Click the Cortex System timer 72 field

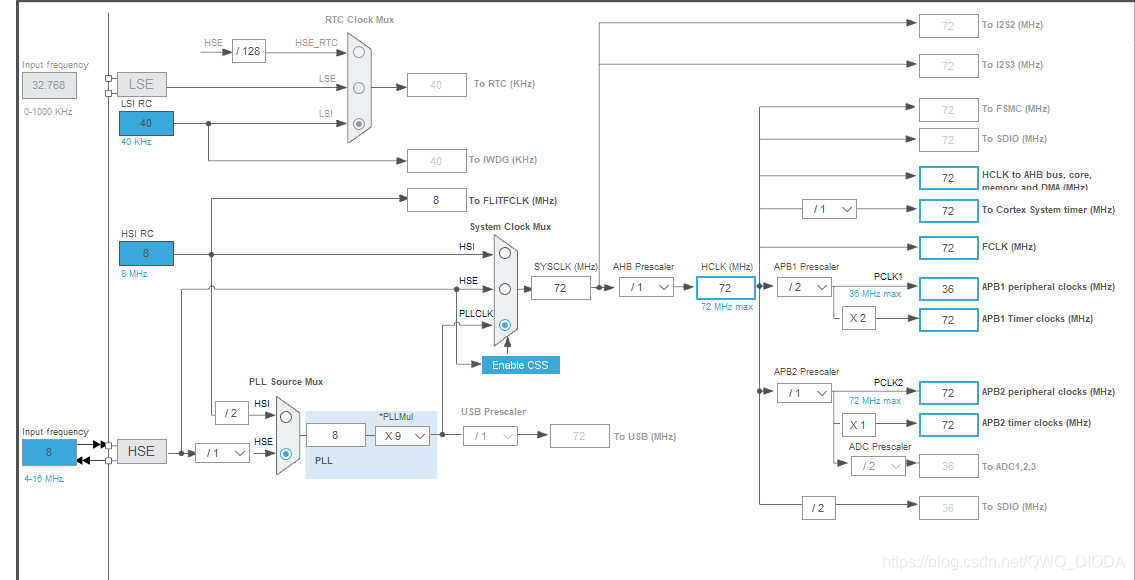click(948, 211)
